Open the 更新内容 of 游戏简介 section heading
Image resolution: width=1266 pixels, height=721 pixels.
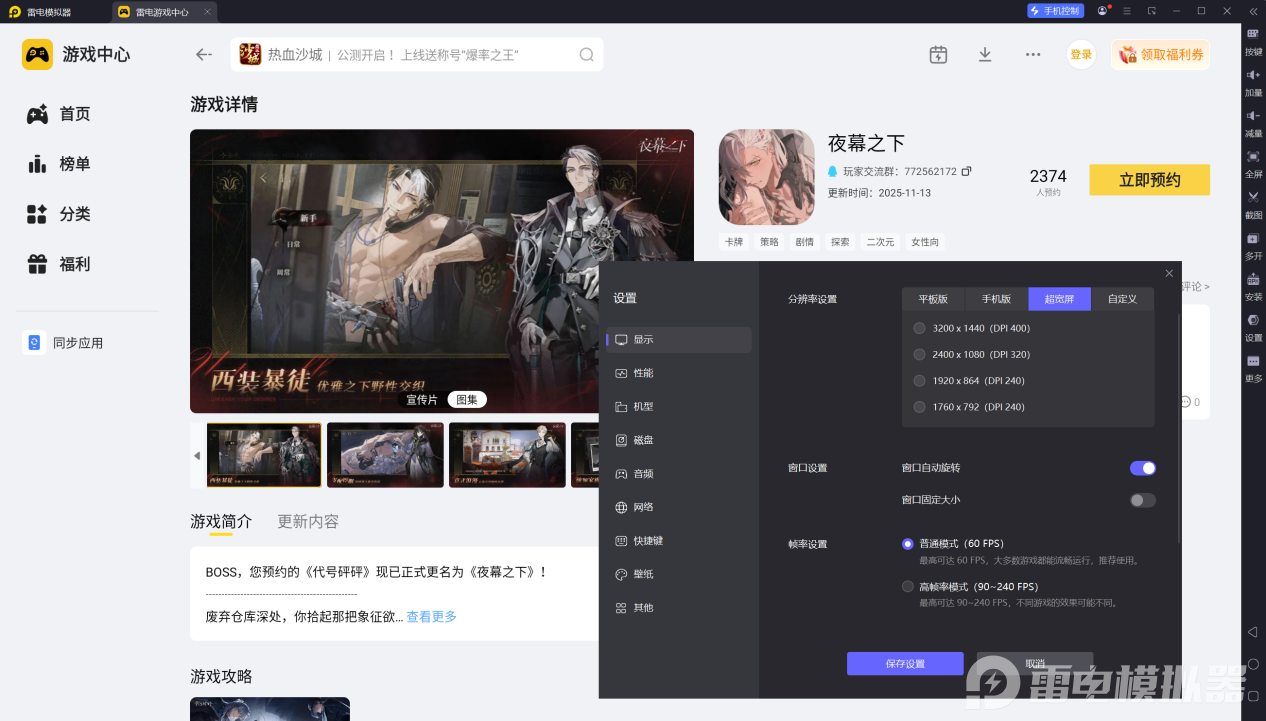pos(307,521)
